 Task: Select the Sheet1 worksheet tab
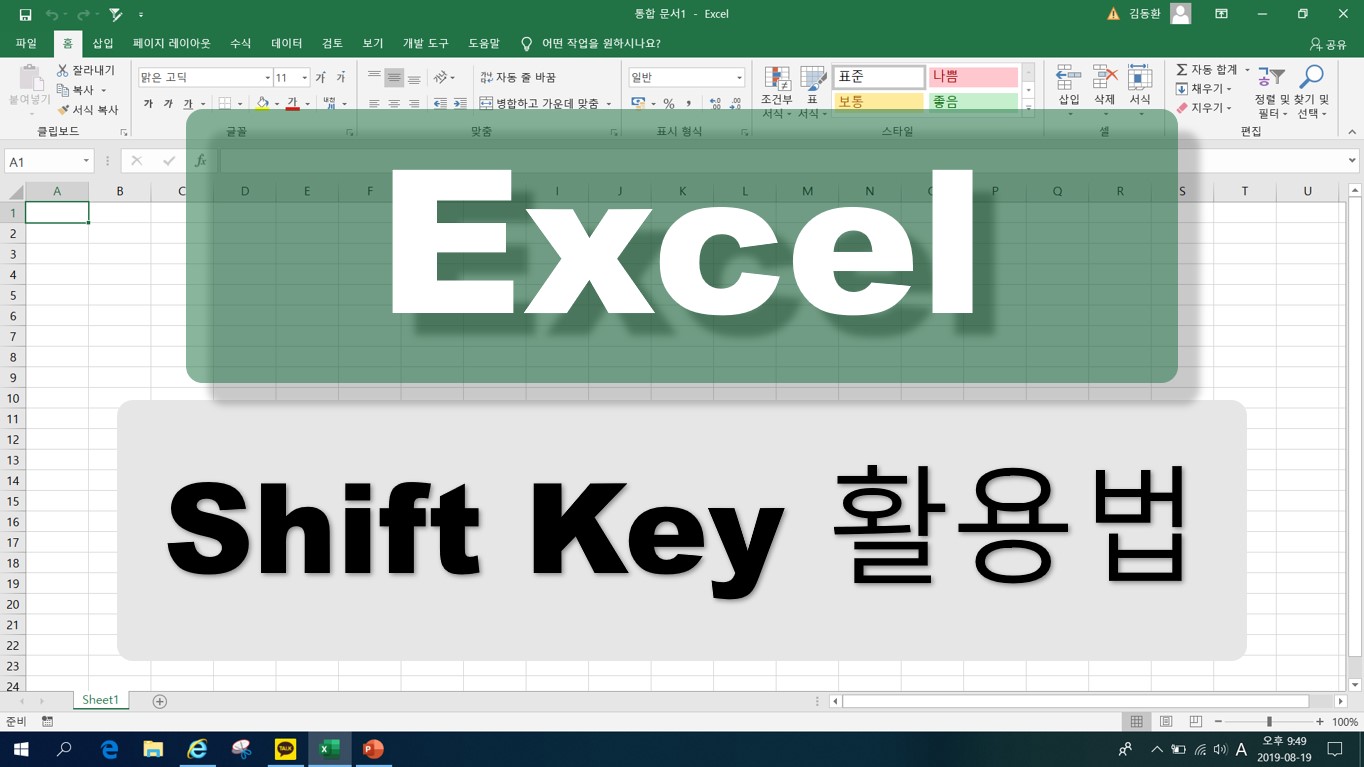[100, 700]
